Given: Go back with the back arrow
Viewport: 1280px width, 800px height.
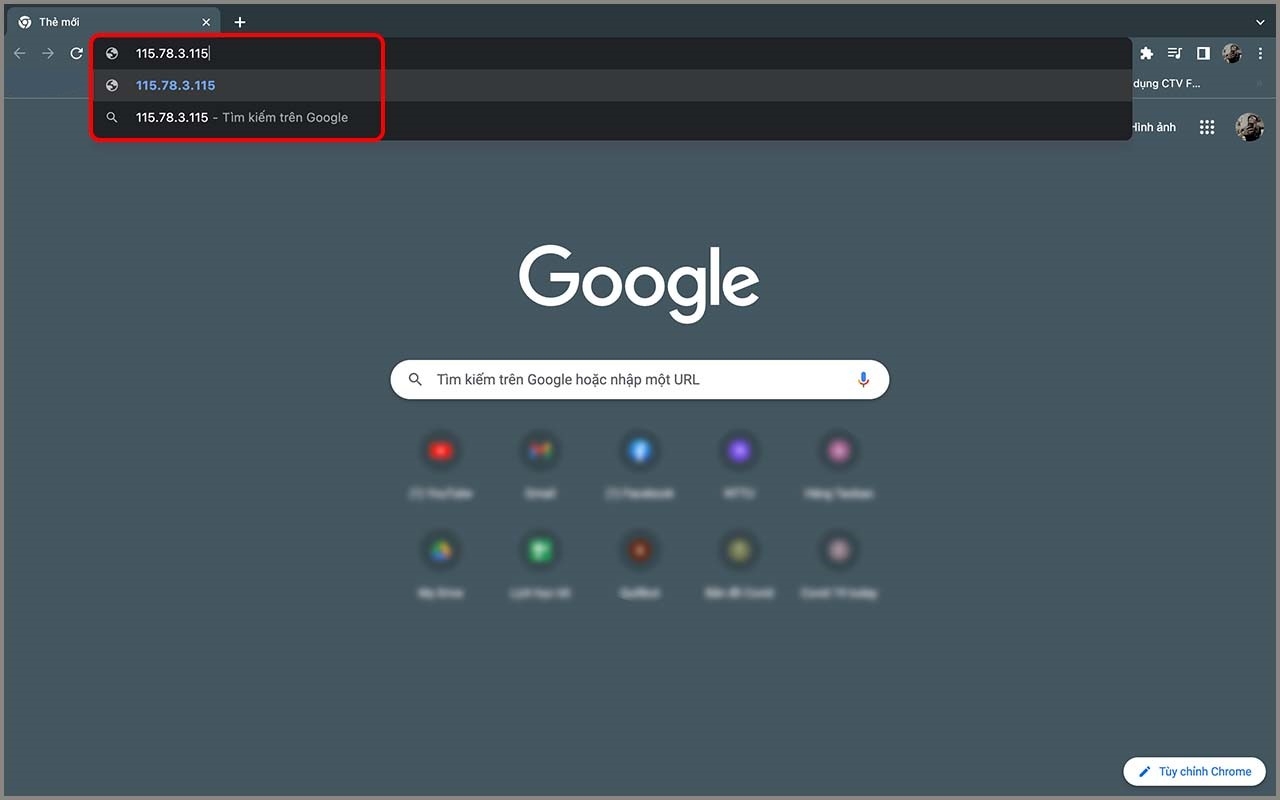Looking at the screenshot, I should pos(20,53).
